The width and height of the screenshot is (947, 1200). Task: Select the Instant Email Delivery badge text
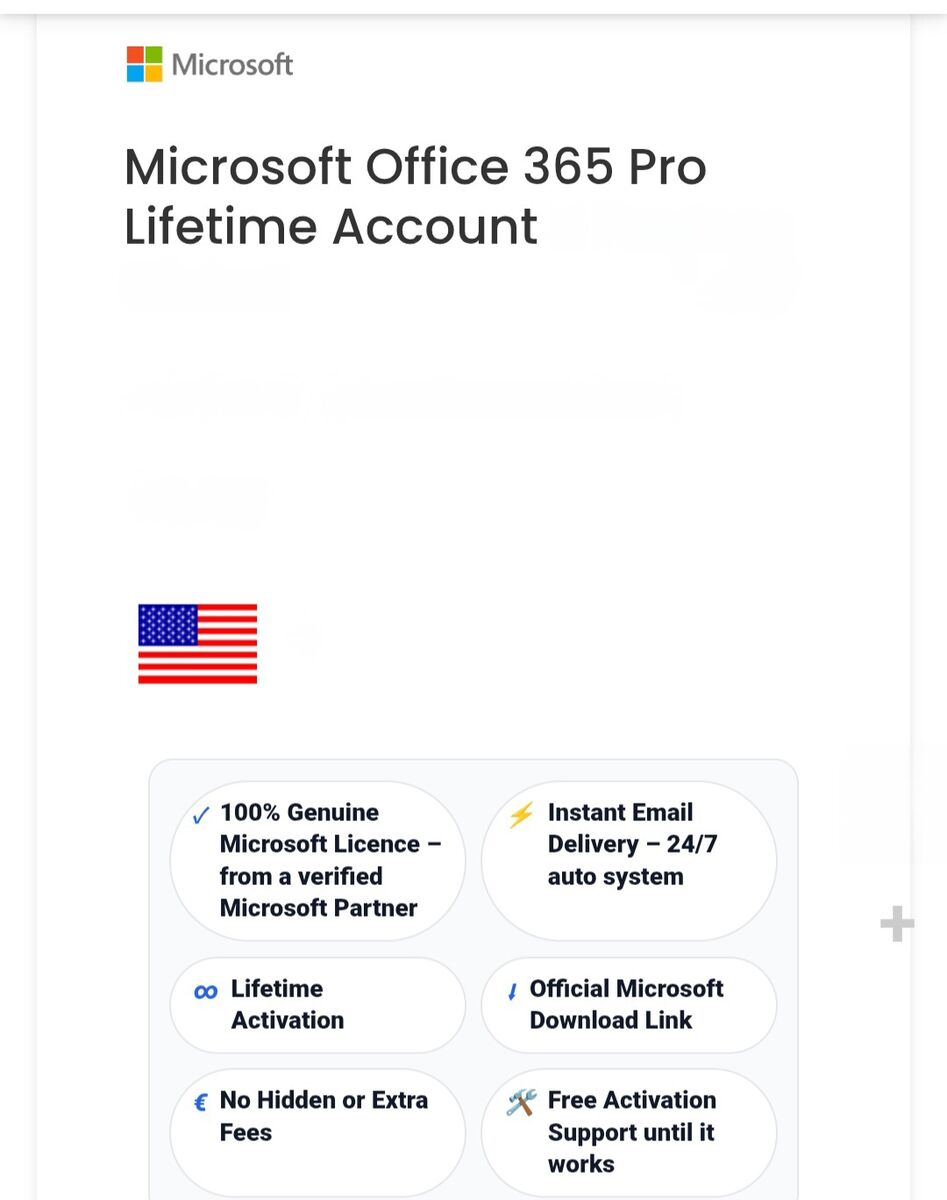632,844
